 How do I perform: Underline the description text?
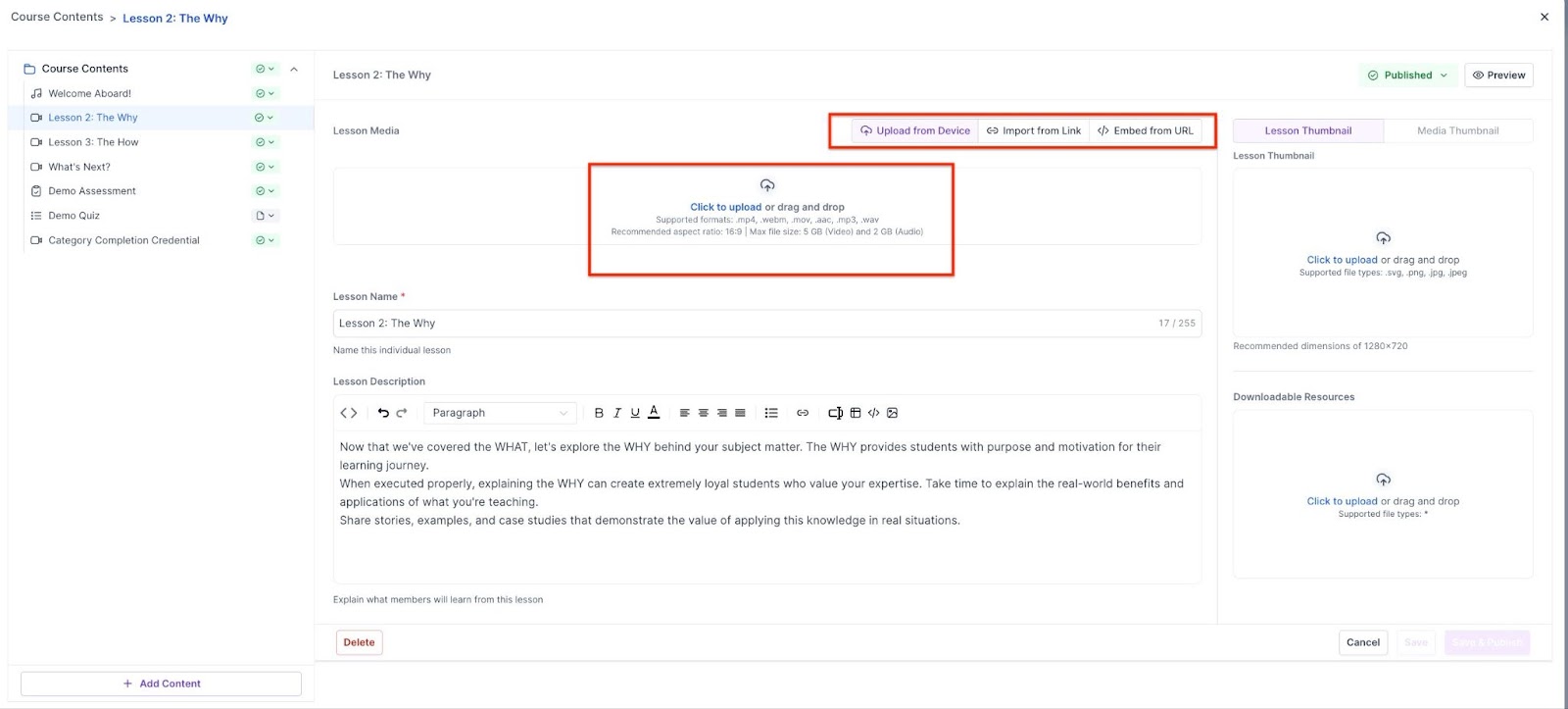(x=635, y=413)
